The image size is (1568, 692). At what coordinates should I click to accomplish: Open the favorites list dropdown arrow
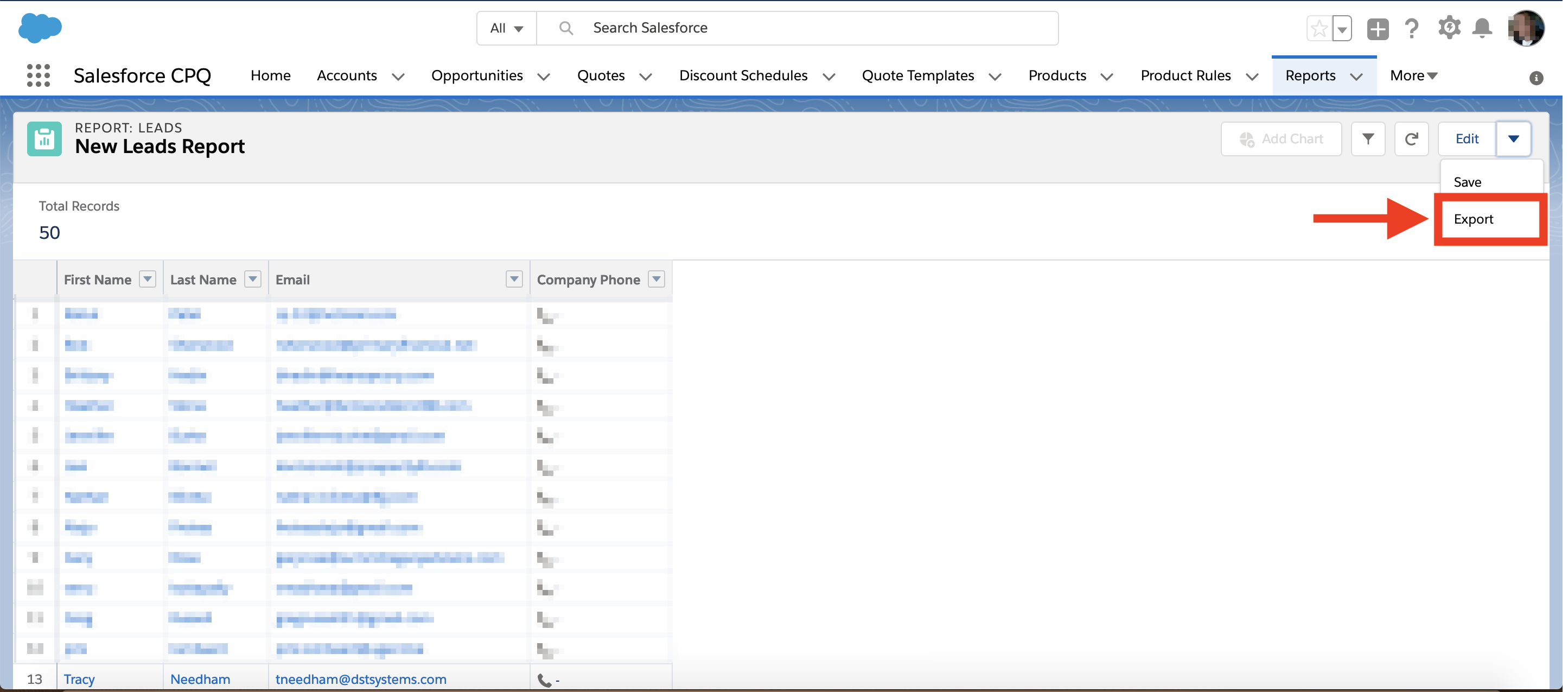(1342, 29)
